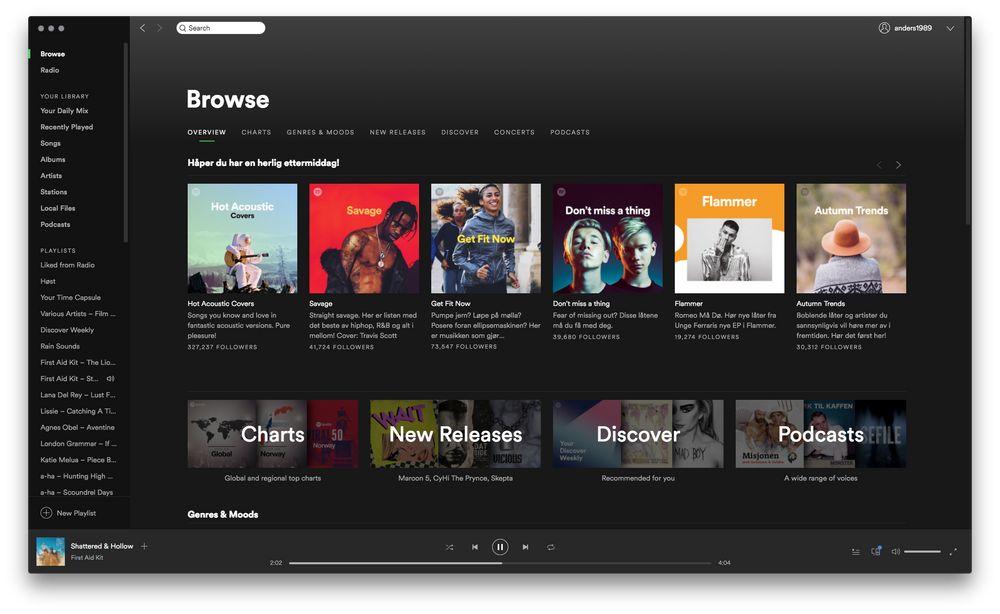Click the First Aid Kit artist name

tap(87, 557)
